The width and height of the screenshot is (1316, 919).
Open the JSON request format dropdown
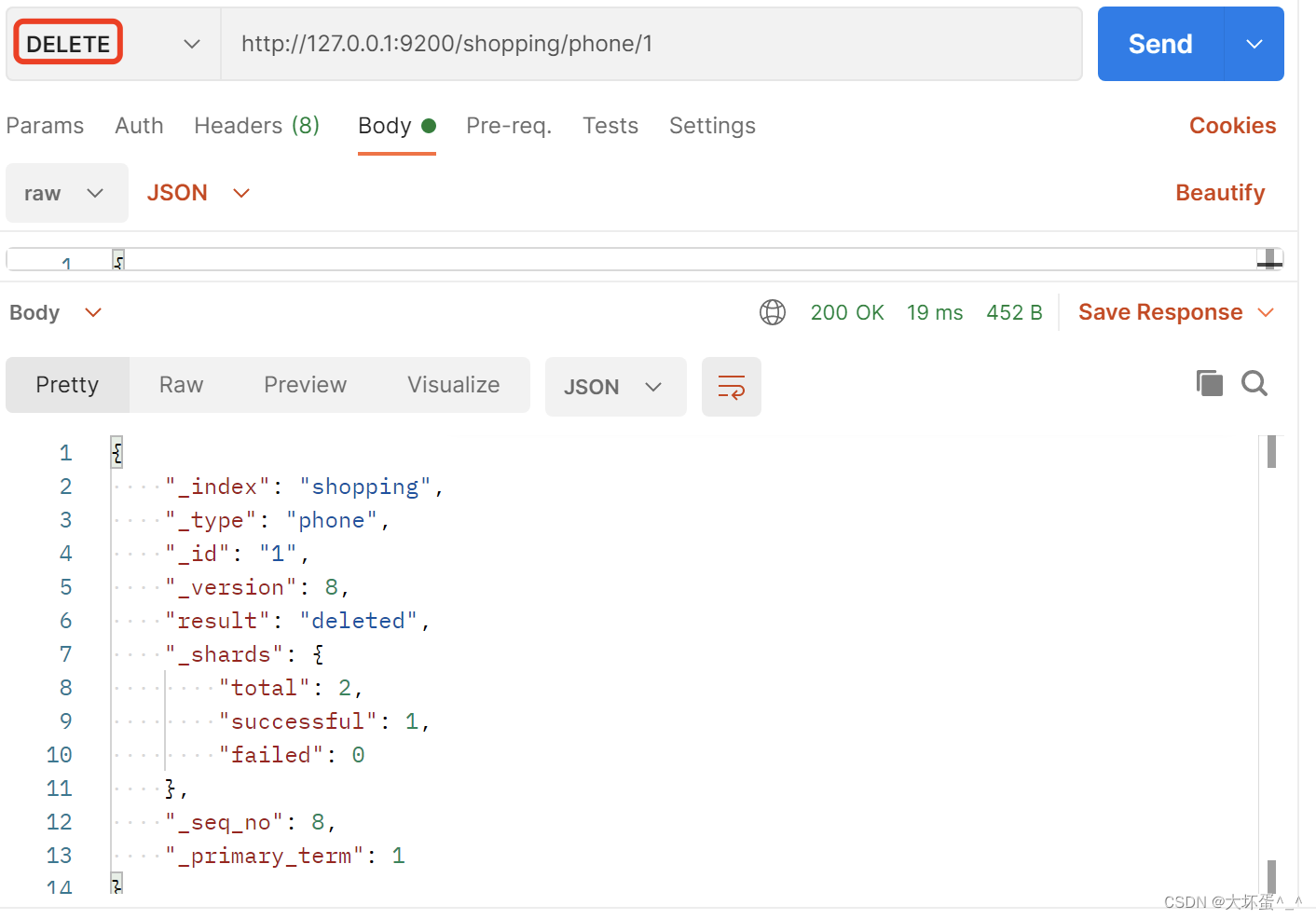(199, 193)
